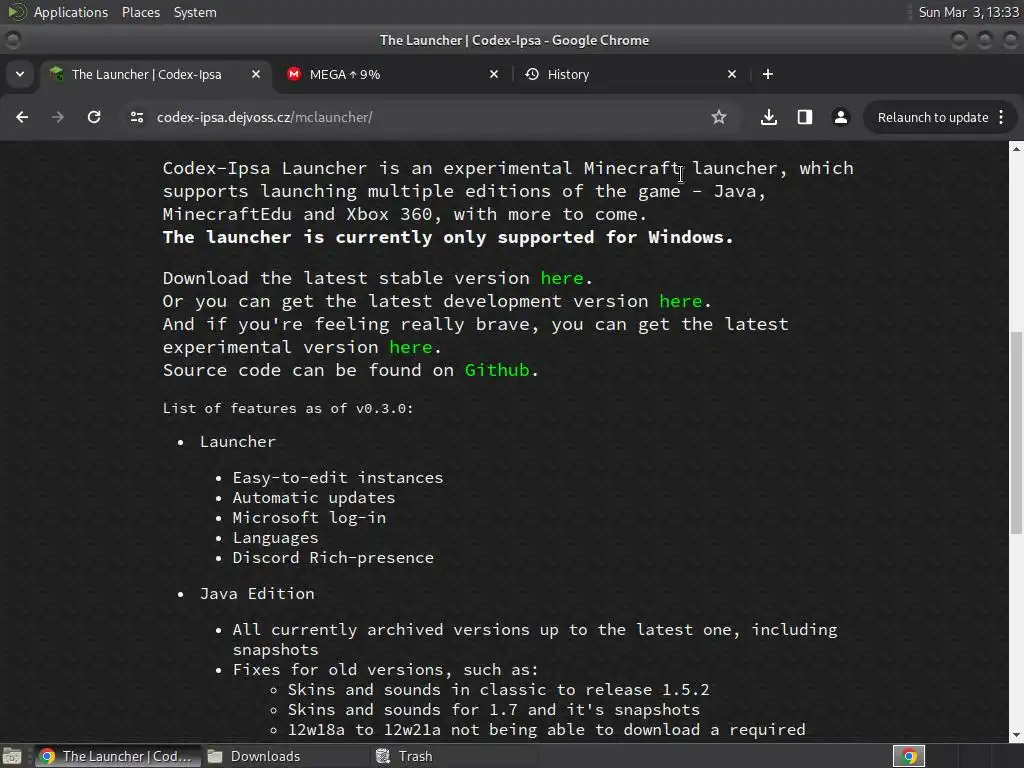
Task: Click 'Automatic updates' list item
Action: 313,498
